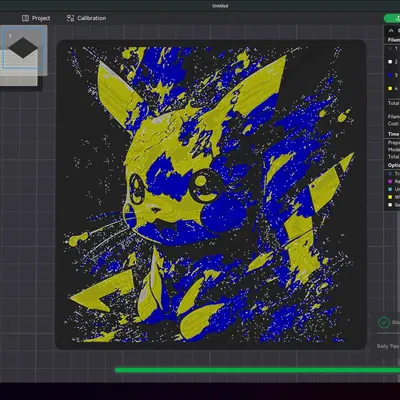Toggle the yellow Wipe legend swatch

tap(390, 197)
